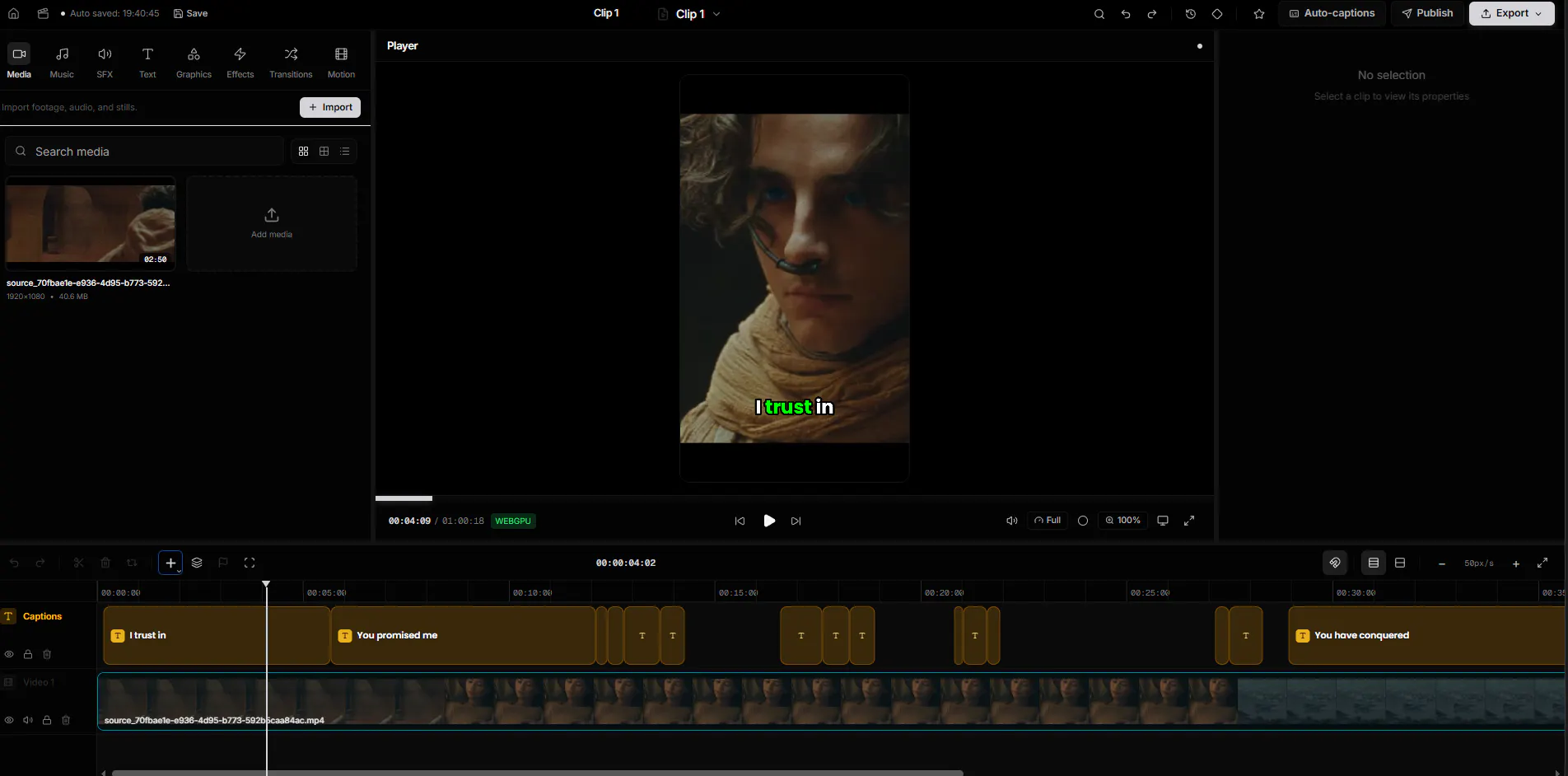Click the circle record icon in player controls
Screen dimensions: 1568x776
[1083, 521]
